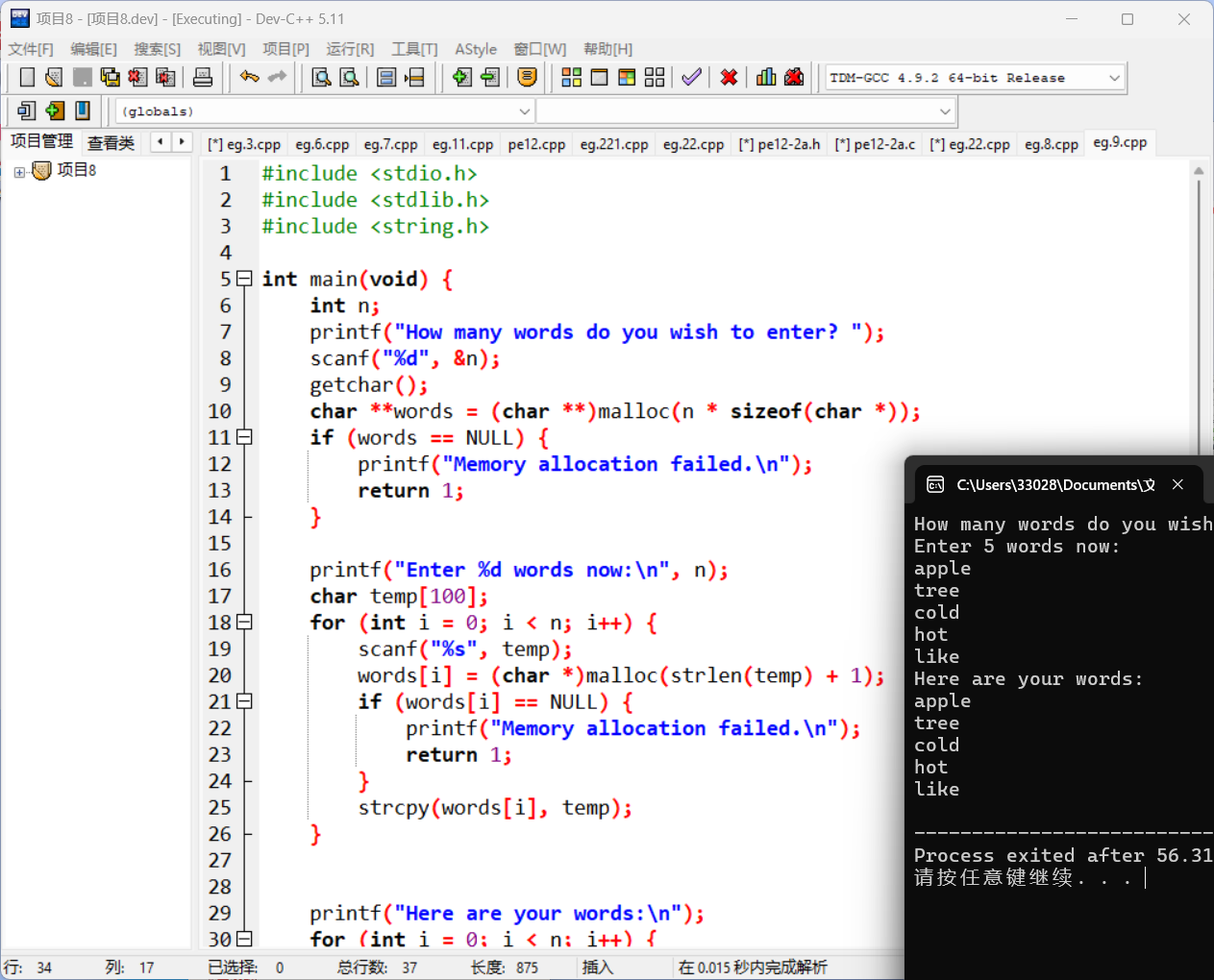This screenshot has height=980, width=1214.
Task: Switch to the eg.8.cpp tab
Action: [1052, 144]
